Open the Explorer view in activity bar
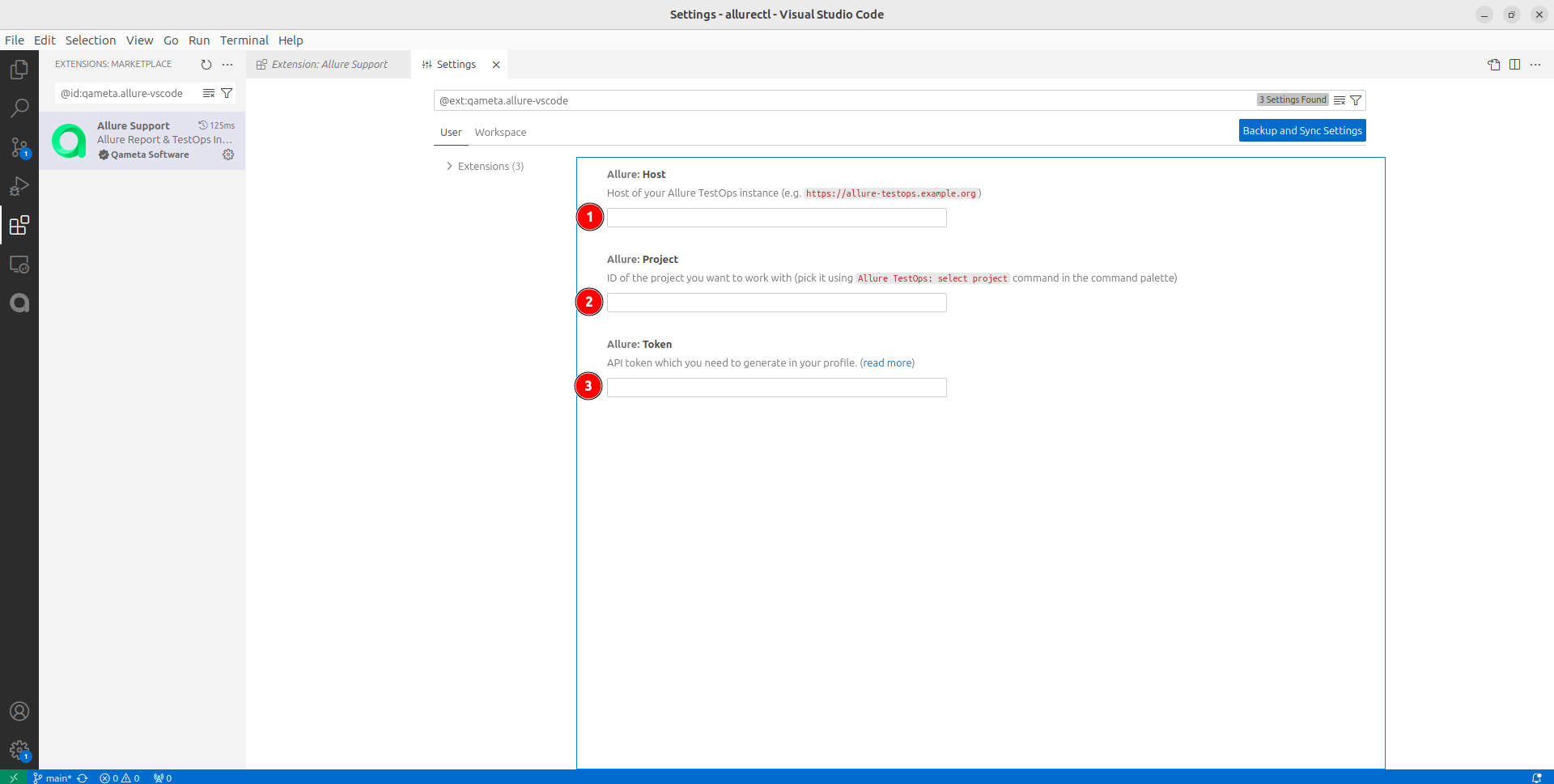Viewport: 1554px width, 784px height. (x=19, y=70)
